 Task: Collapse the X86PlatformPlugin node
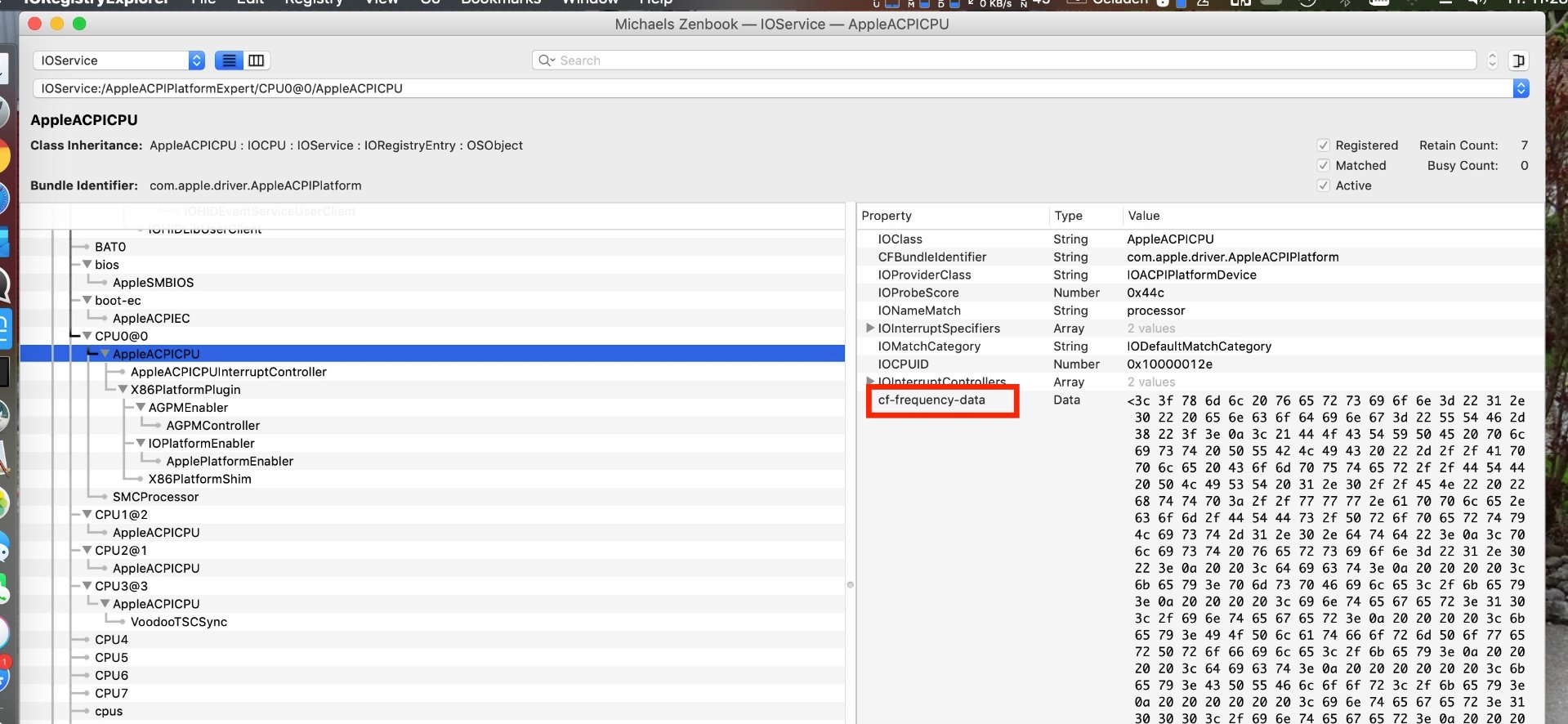123,390
